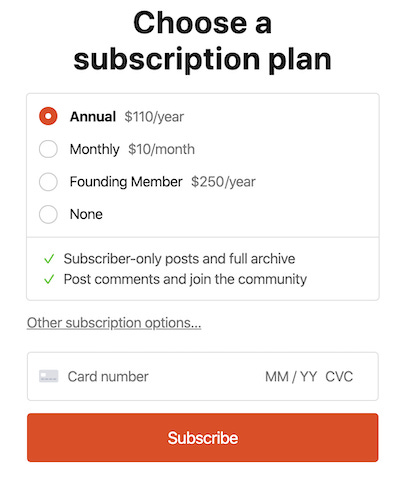Select the Annual plan radio button
Screen dimensions: 400x478
48,116
